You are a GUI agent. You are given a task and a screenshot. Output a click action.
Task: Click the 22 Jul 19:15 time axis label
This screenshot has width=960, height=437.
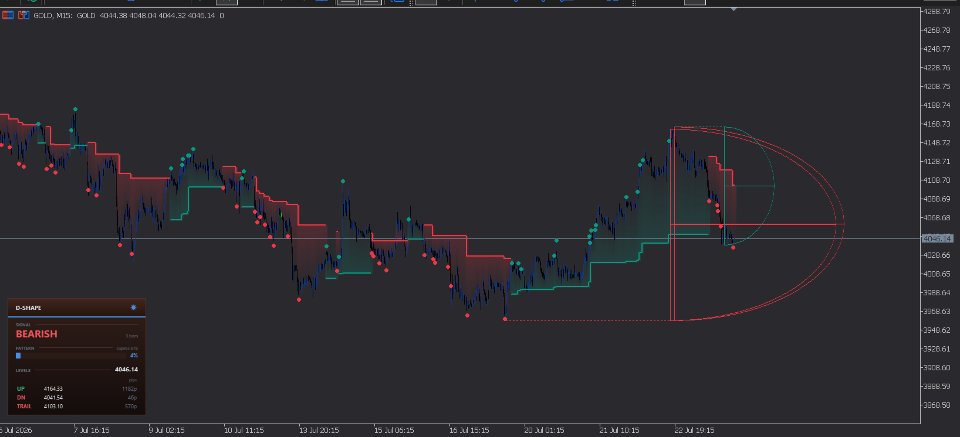click(x=692, y=430)
